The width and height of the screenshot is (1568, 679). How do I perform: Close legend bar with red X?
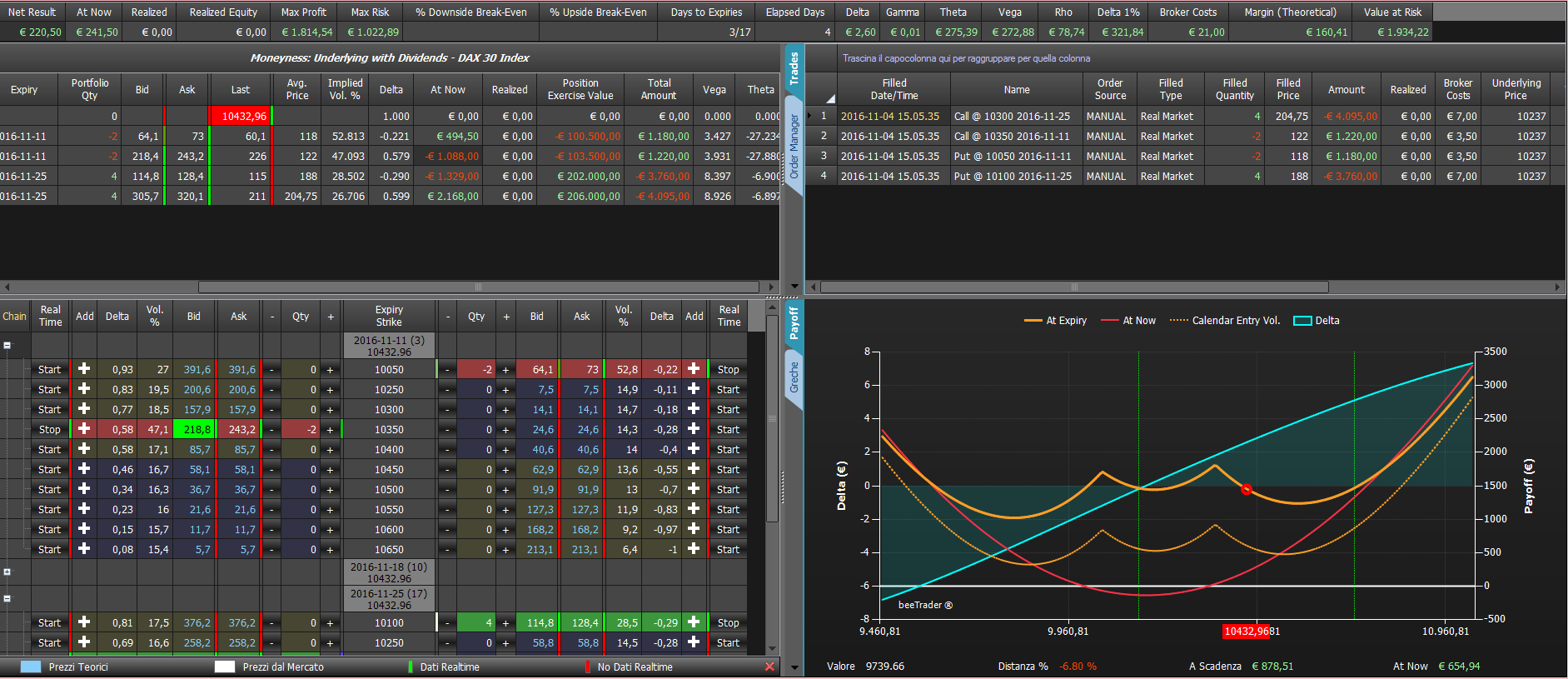tap(769, 667)
